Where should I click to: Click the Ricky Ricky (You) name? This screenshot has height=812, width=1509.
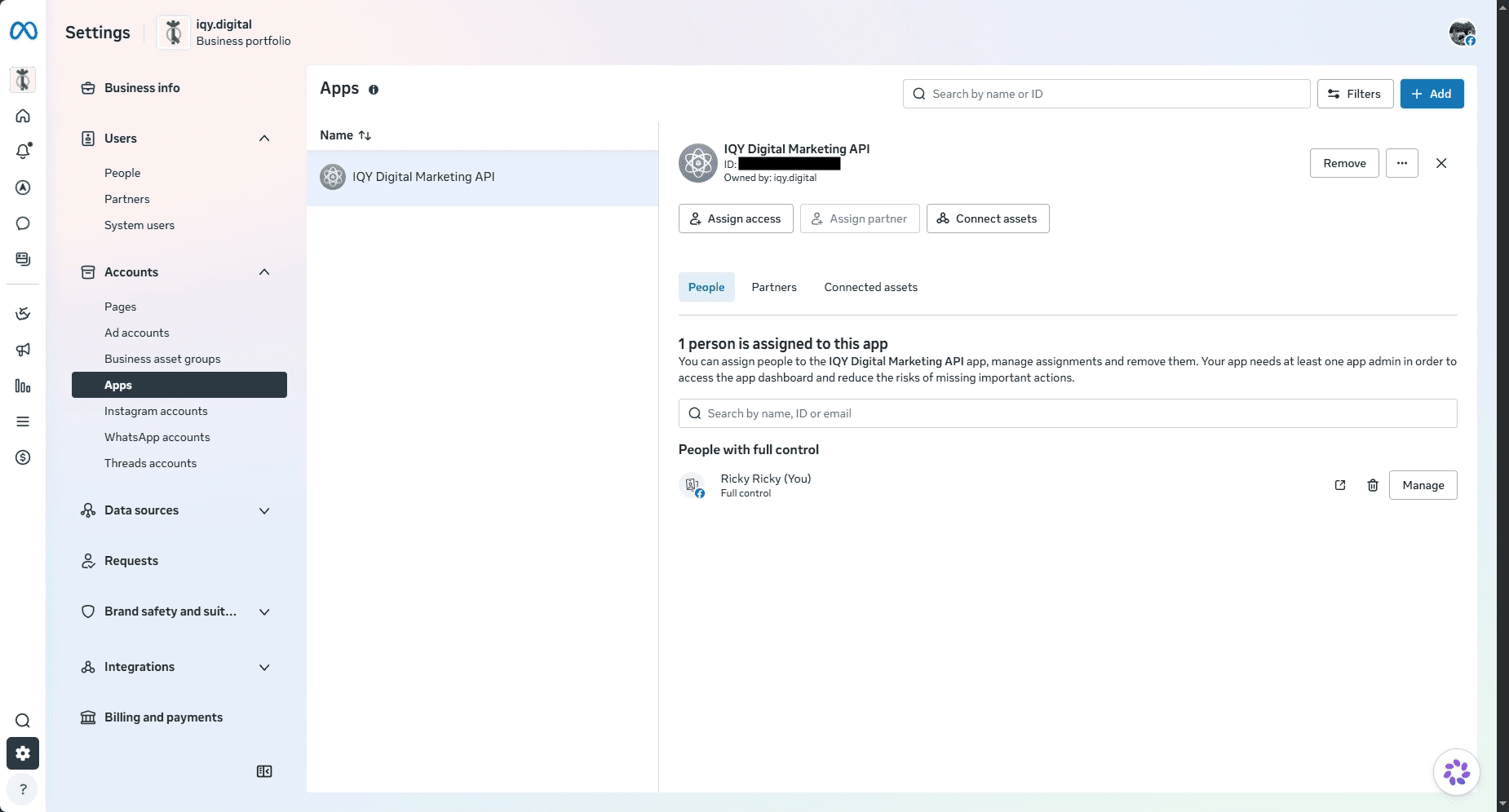pyautogui.click(x=766, y=479)
